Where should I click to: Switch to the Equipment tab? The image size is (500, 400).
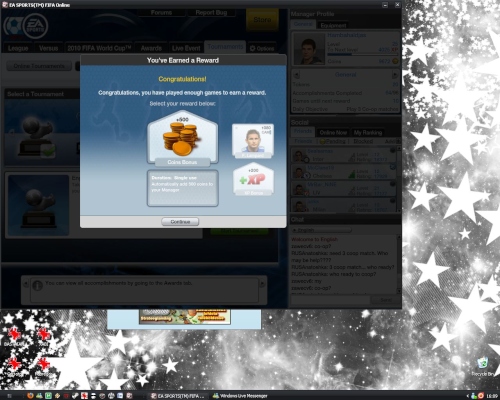(x=333, y=25)
